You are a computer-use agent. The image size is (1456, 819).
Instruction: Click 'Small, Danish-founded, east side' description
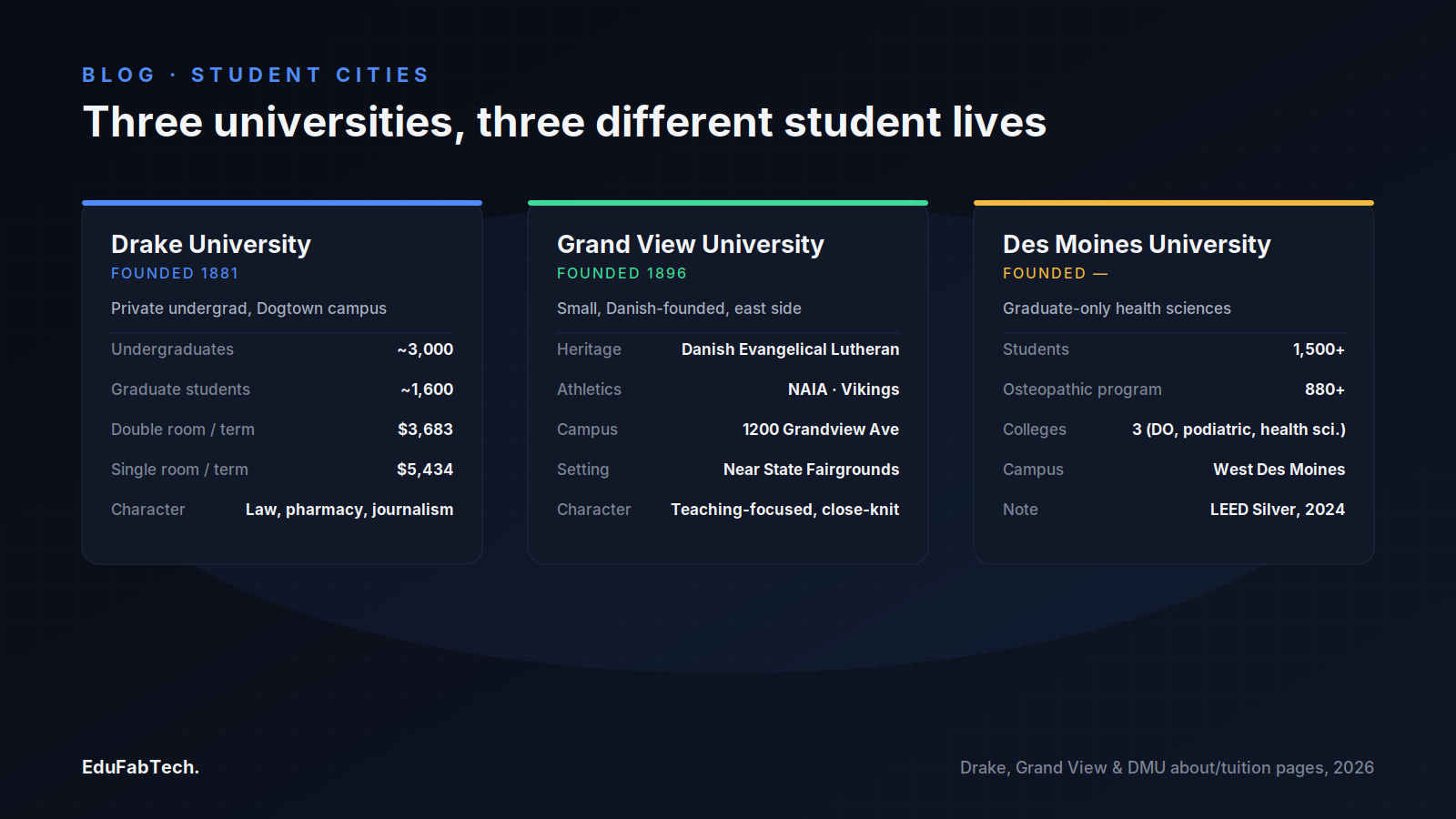click(x=679, y=308)
